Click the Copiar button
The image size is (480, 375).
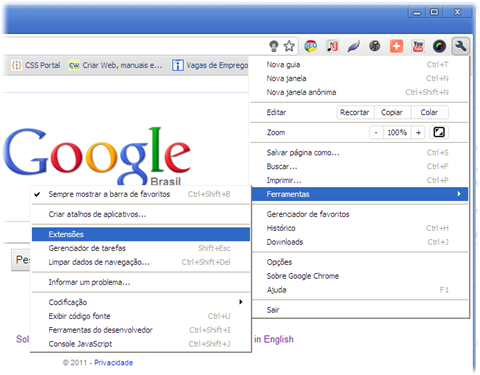pos(392,112)
